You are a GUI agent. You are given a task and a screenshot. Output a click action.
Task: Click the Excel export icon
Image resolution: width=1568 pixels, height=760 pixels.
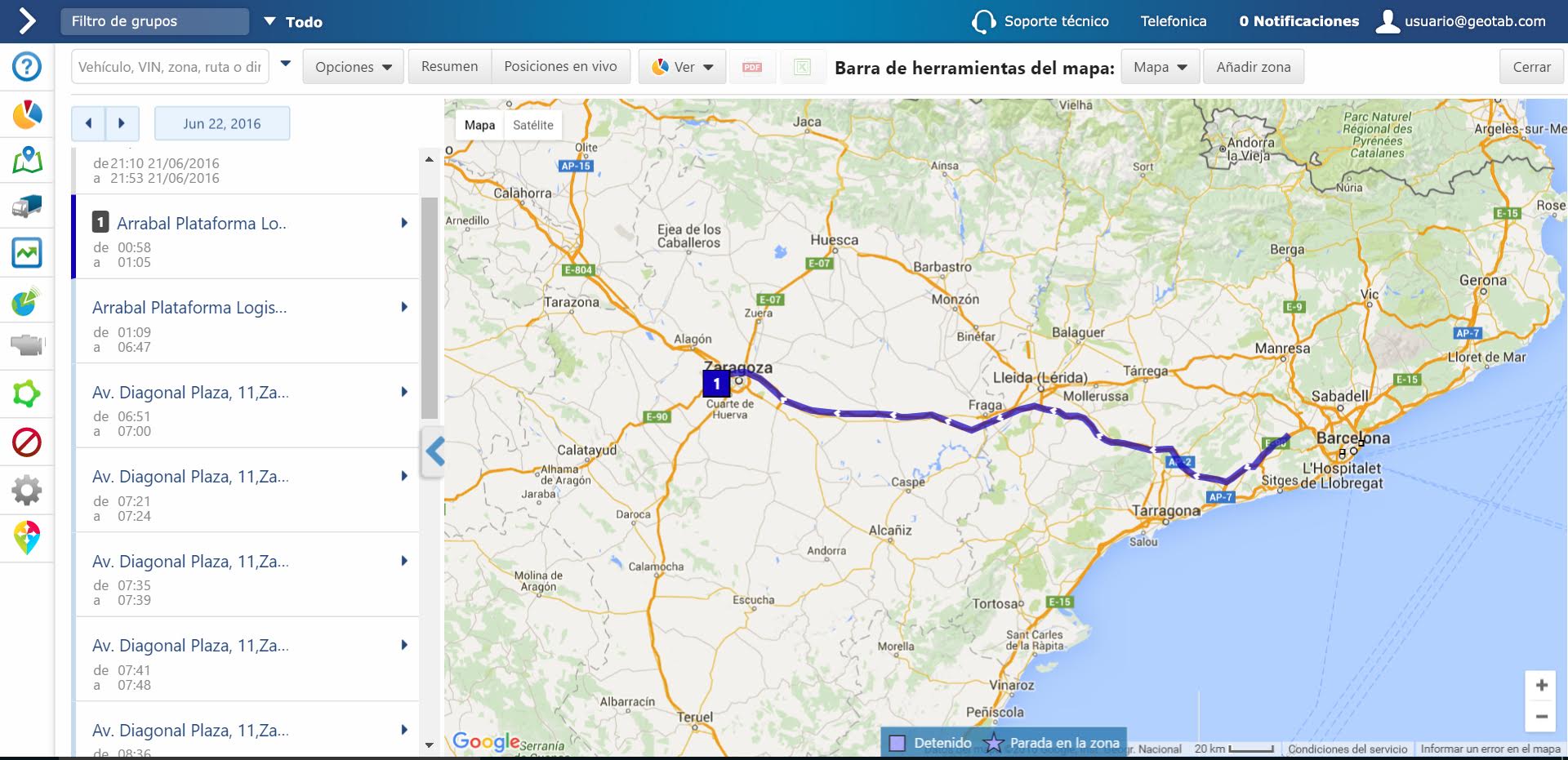802,67
